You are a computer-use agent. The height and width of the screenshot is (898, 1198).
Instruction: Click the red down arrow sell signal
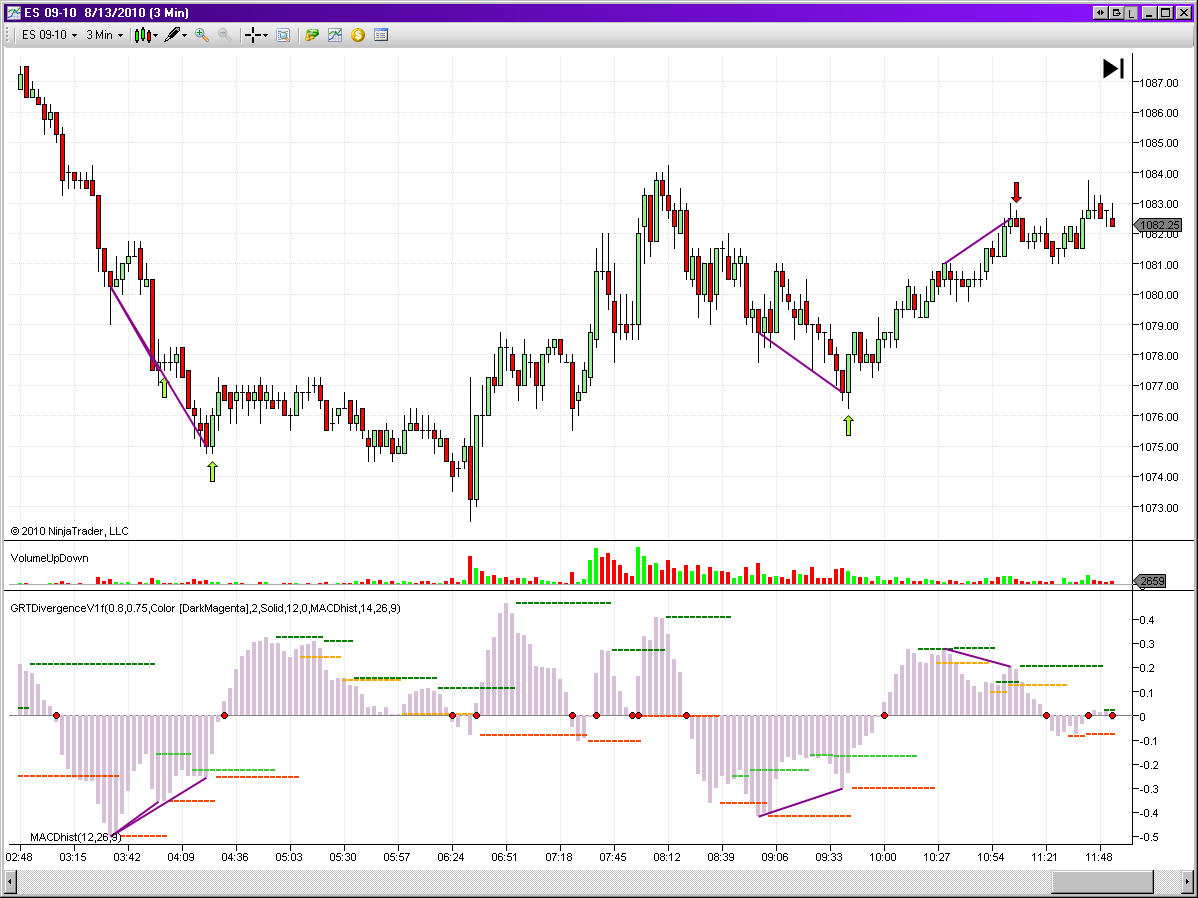[1016, 192]
